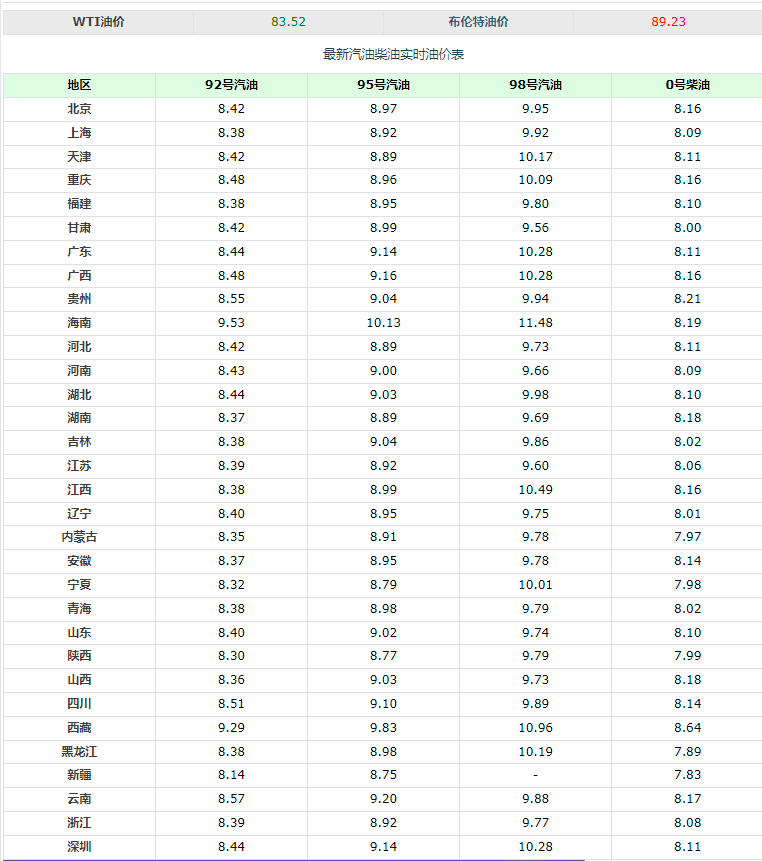Image resolution: width=762 pixels, height=861 pixels.
Task: Click the 新疆 98号汽油 dash cell
Action: coord(535,775)
